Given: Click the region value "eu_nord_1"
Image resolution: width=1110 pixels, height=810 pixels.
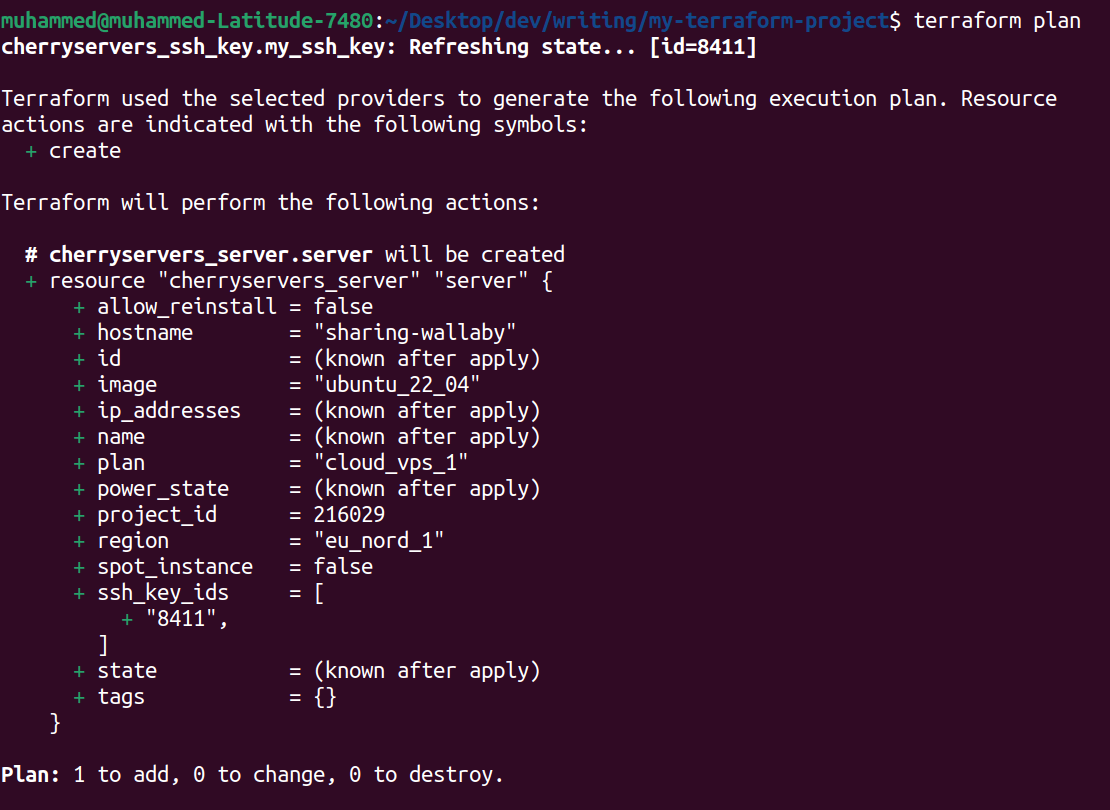Looking at the screenshot, I should click(x=379, y=540).
